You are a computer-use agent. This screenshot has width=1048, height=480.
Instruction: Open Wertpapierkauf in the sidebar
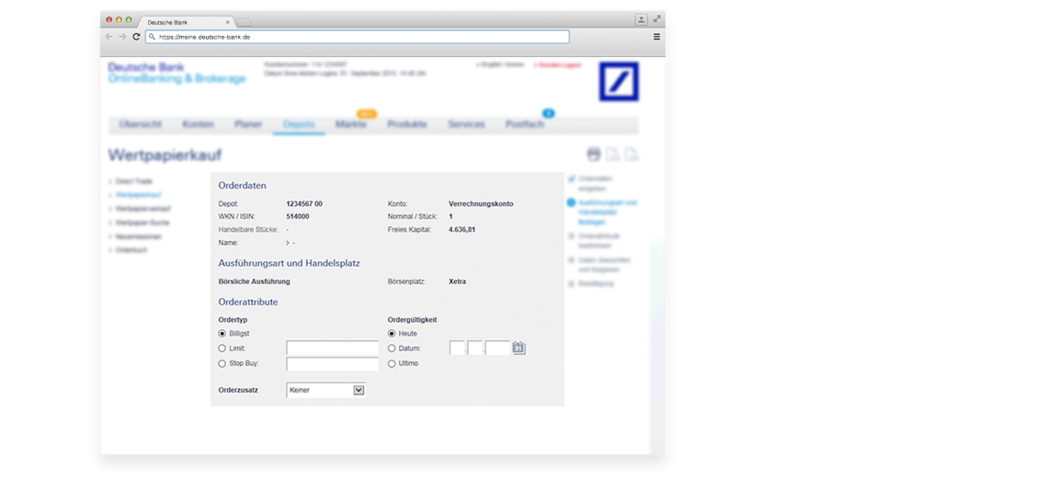138,195
